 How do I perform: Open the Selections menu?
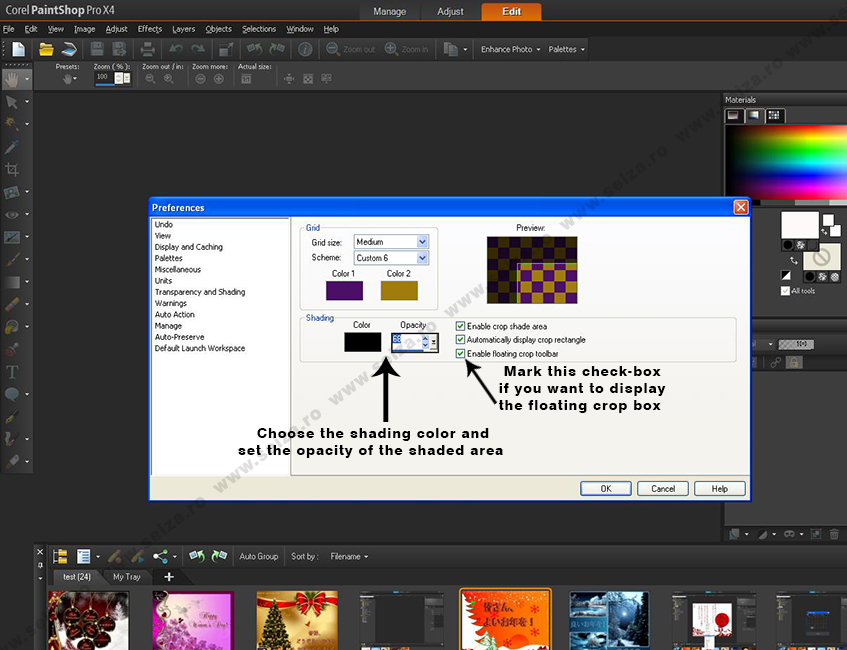259,29
